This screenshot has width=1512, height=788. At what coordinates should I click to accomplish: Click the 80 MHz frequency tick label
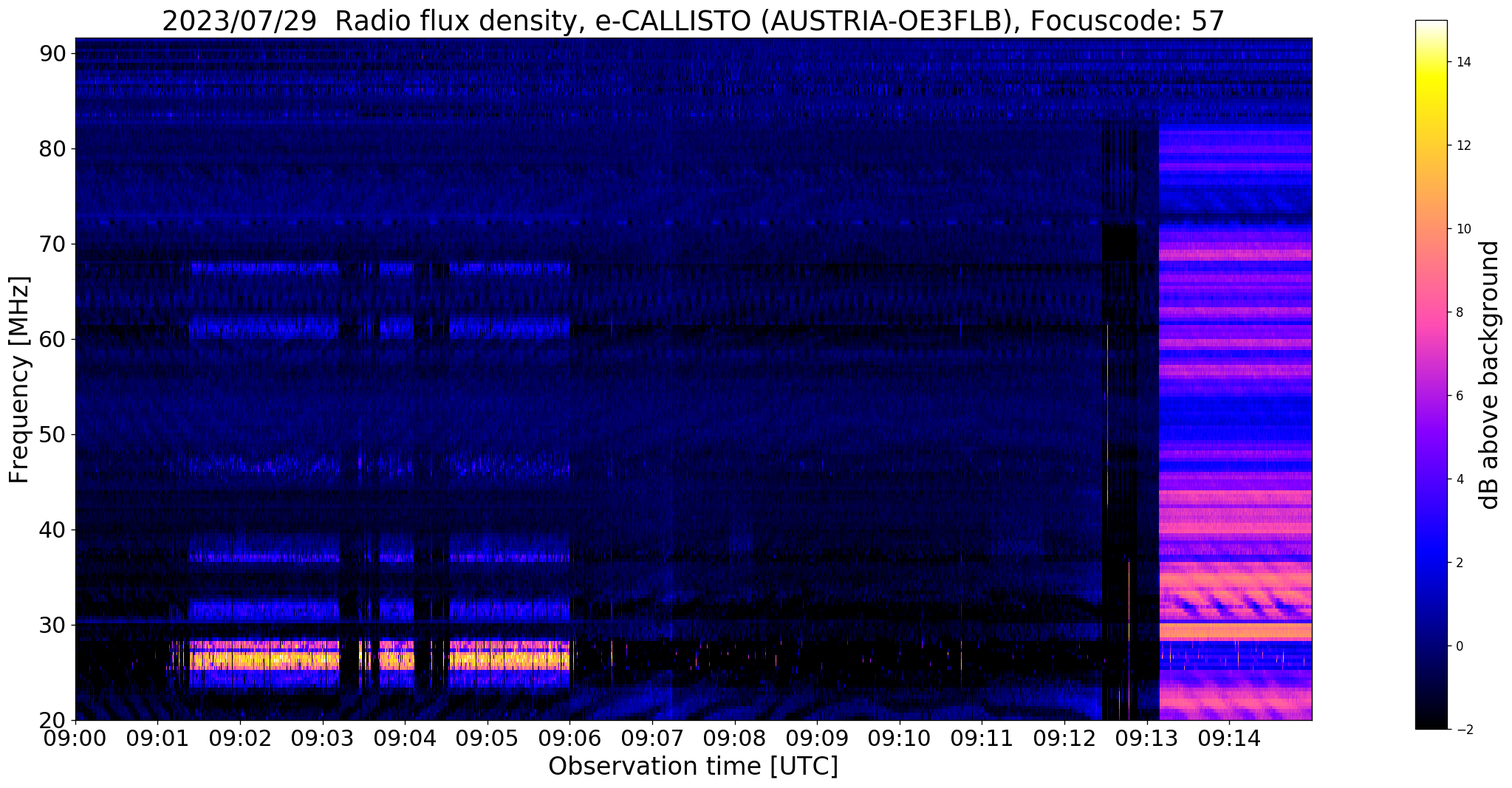[x=54, y=148]
